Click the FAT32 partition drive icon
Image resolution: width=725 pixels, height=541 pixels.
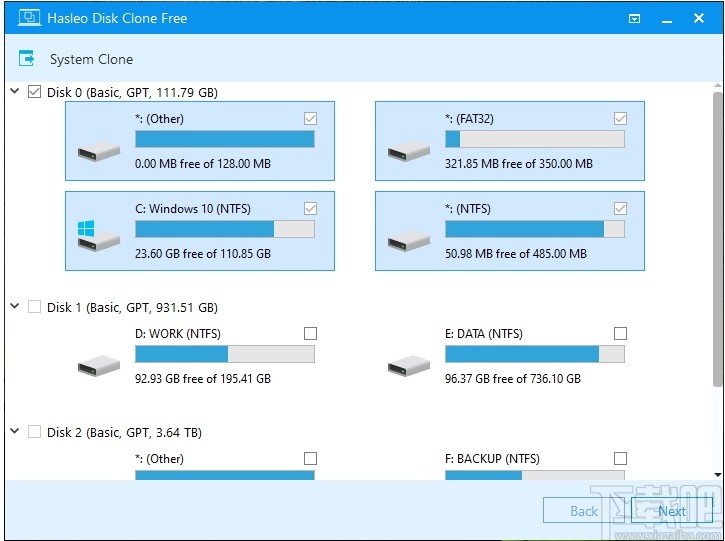pos(409,150)
